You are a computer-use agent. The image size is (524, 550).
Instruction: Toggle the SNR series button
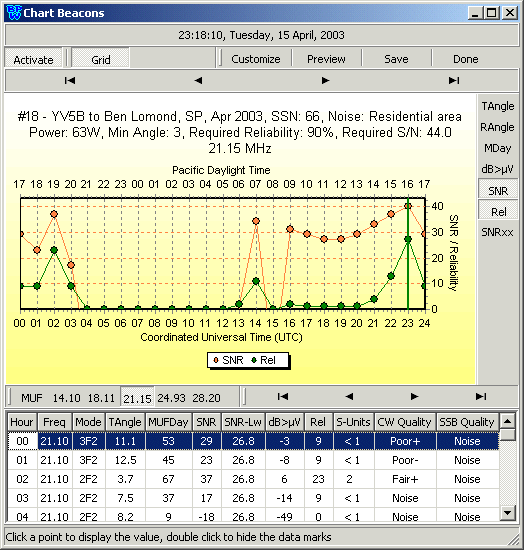coord(498,190)
